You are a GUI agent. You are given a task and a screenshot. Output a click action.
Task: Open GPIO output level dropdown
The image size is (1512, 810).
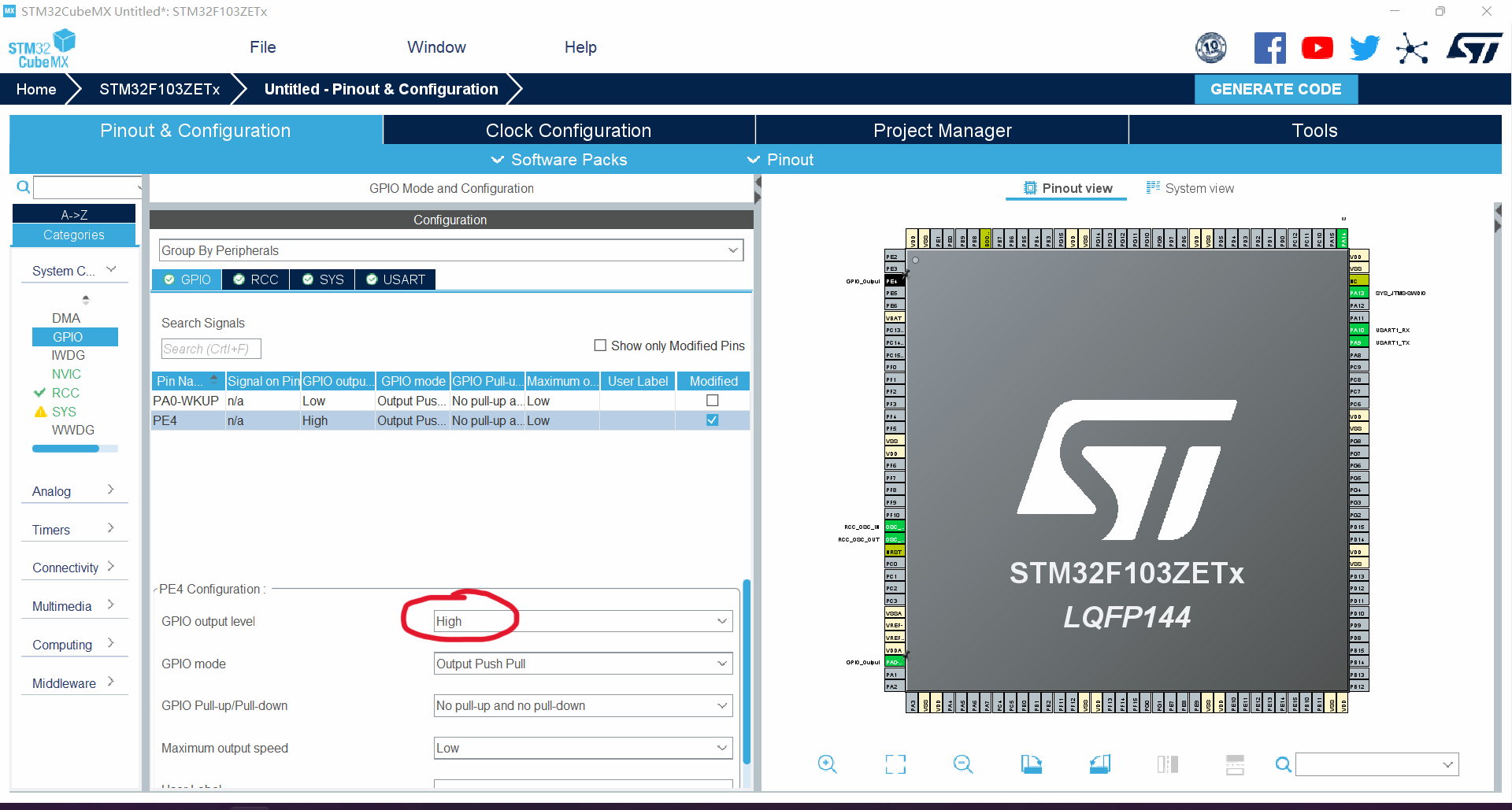click(x=583, y=621)
